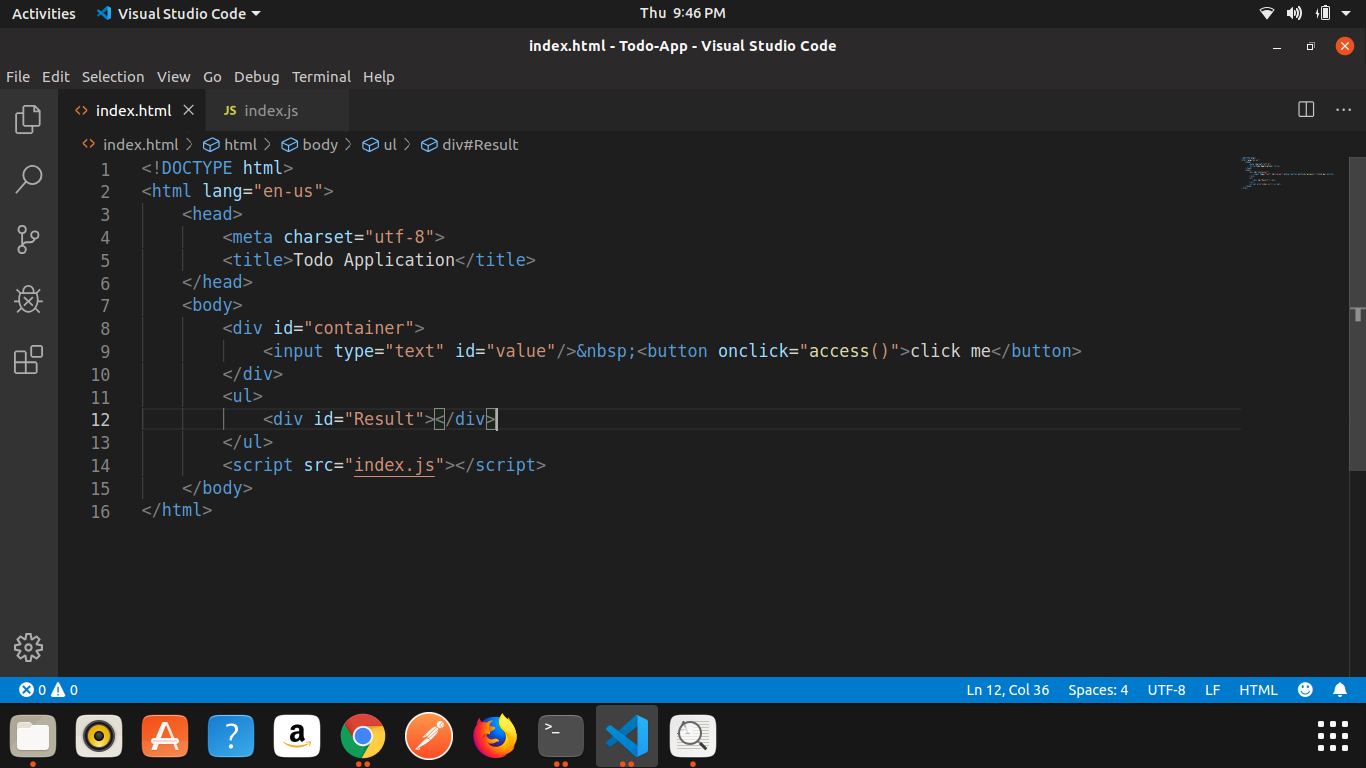Click the access() onclick value
This screenshot has height=768, width=1366.
click(849, 351)
